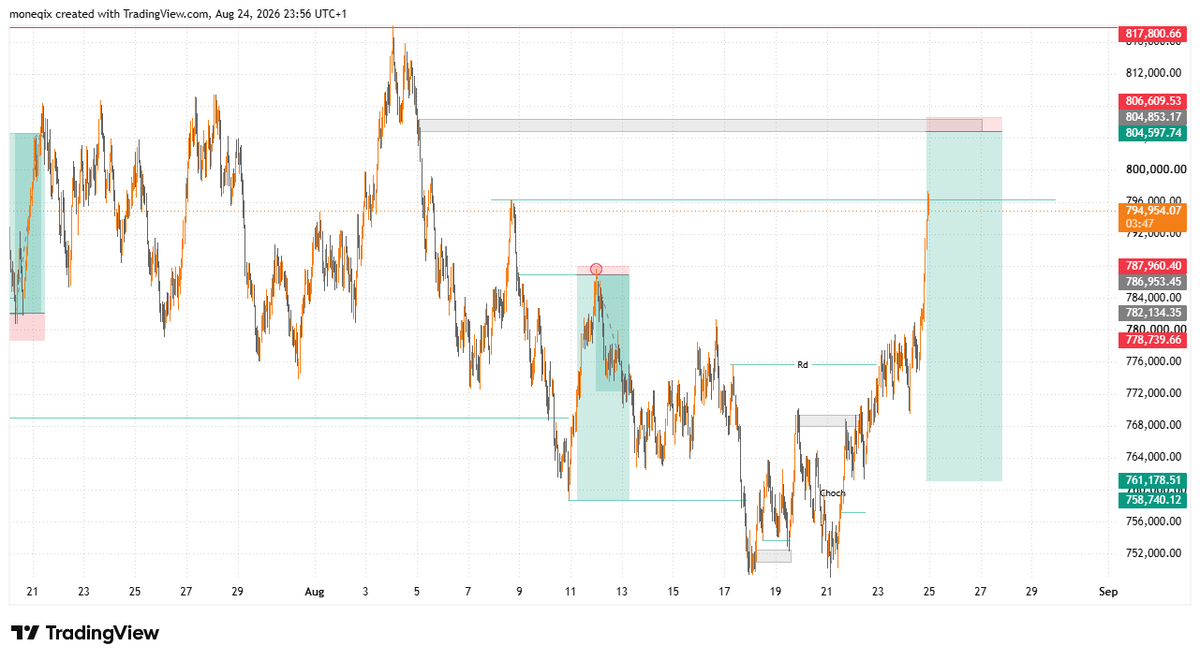Click the 776,000.00 price axis value

click(1156, 361)
